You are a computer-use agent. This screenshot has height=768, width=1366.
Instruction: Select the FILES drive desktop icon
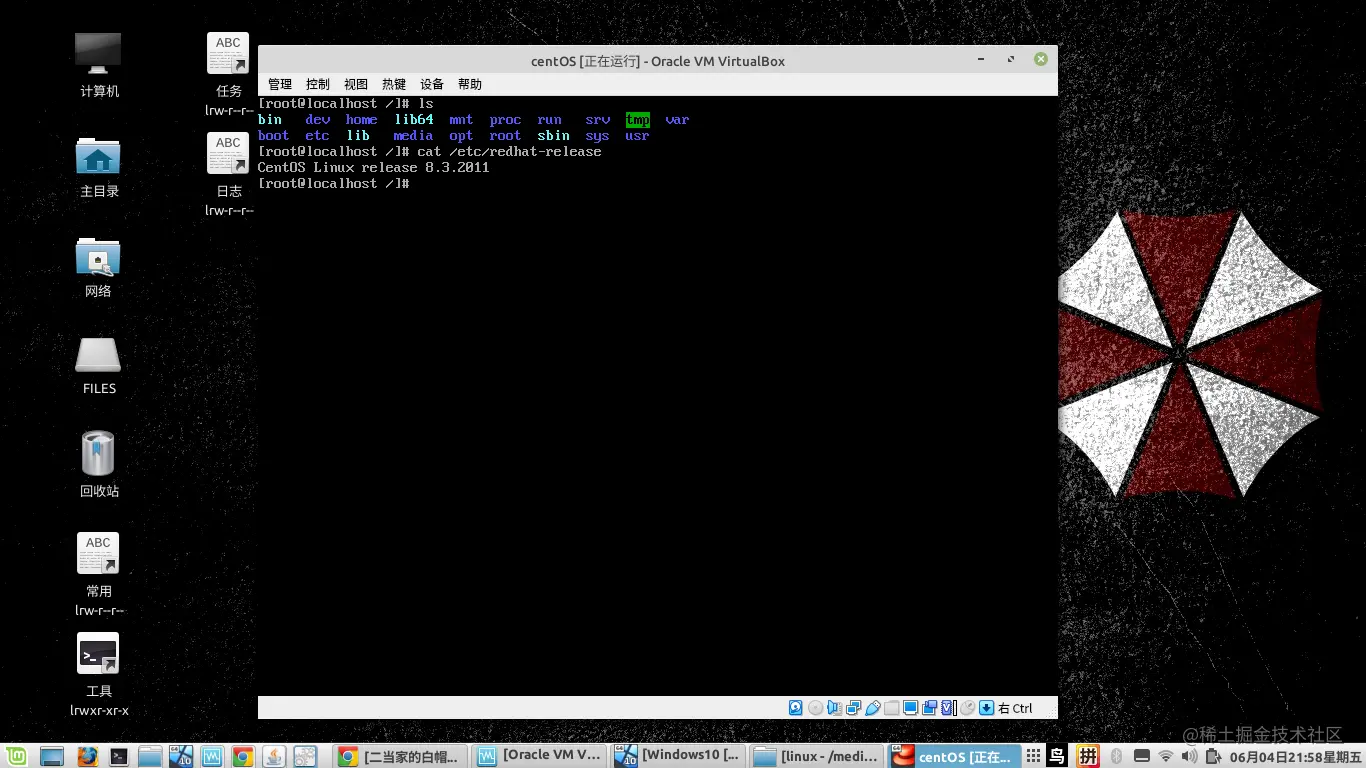[99, 366]
